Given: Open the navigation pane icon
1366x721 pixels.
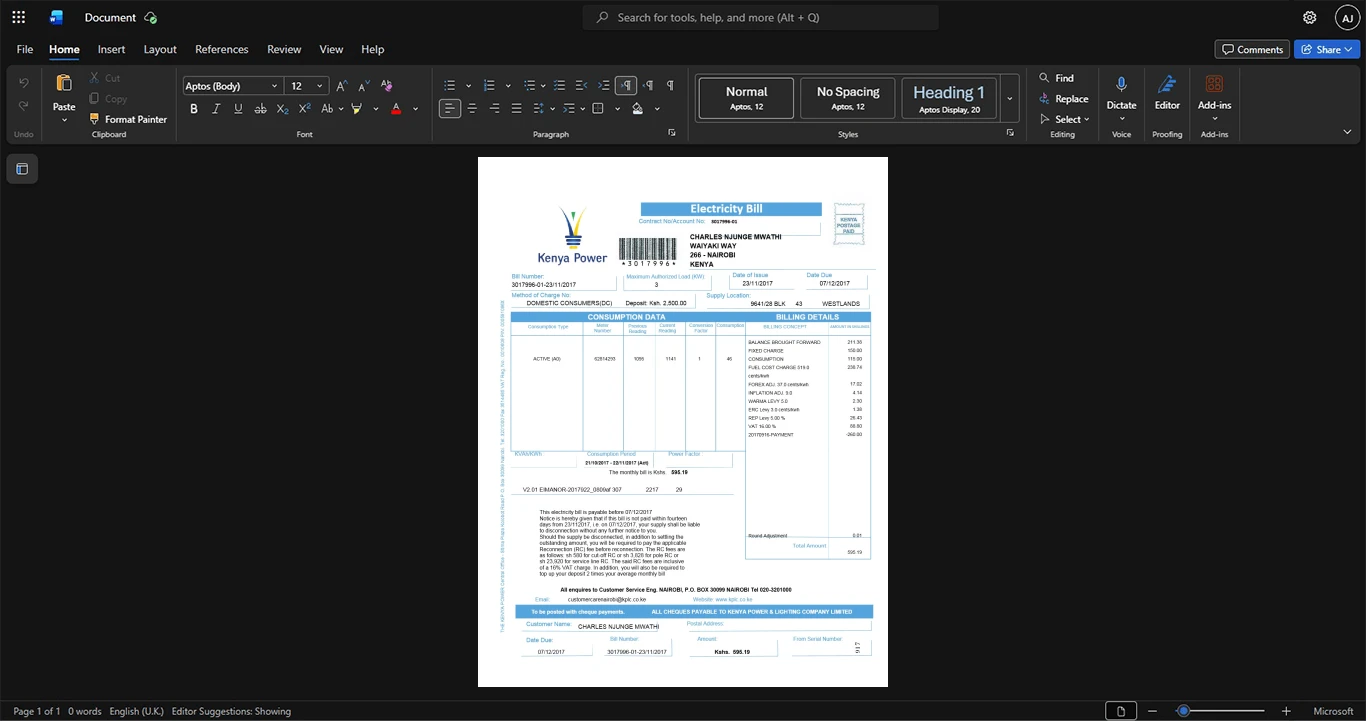Looking at the screenshot, I should pos(22,169).
